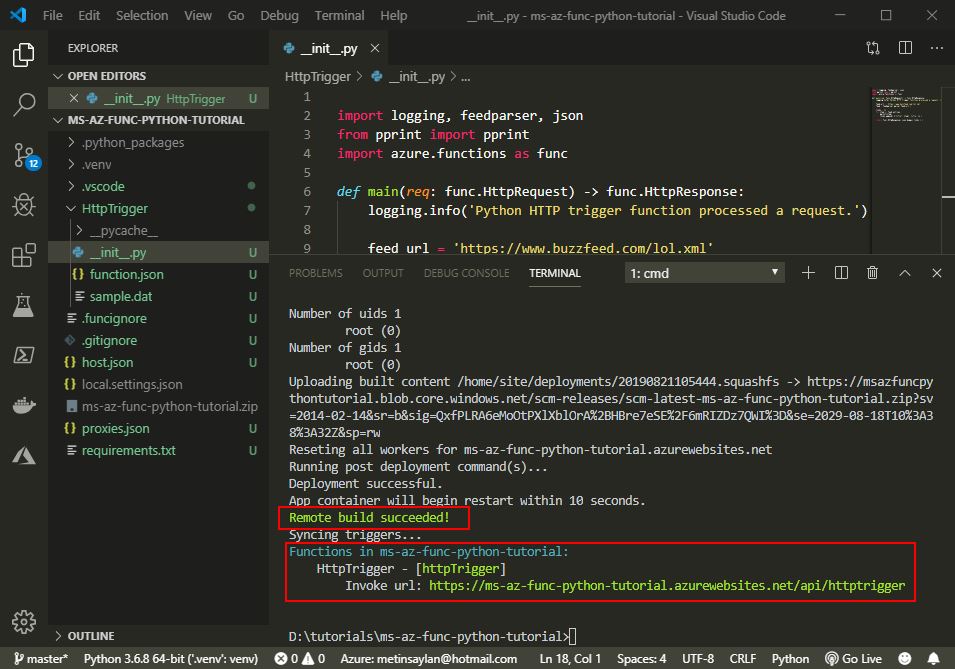Switch to the Problems panel tab
Image resolution: width=955 pixels, height=669 pixels.
pos(315,273)
